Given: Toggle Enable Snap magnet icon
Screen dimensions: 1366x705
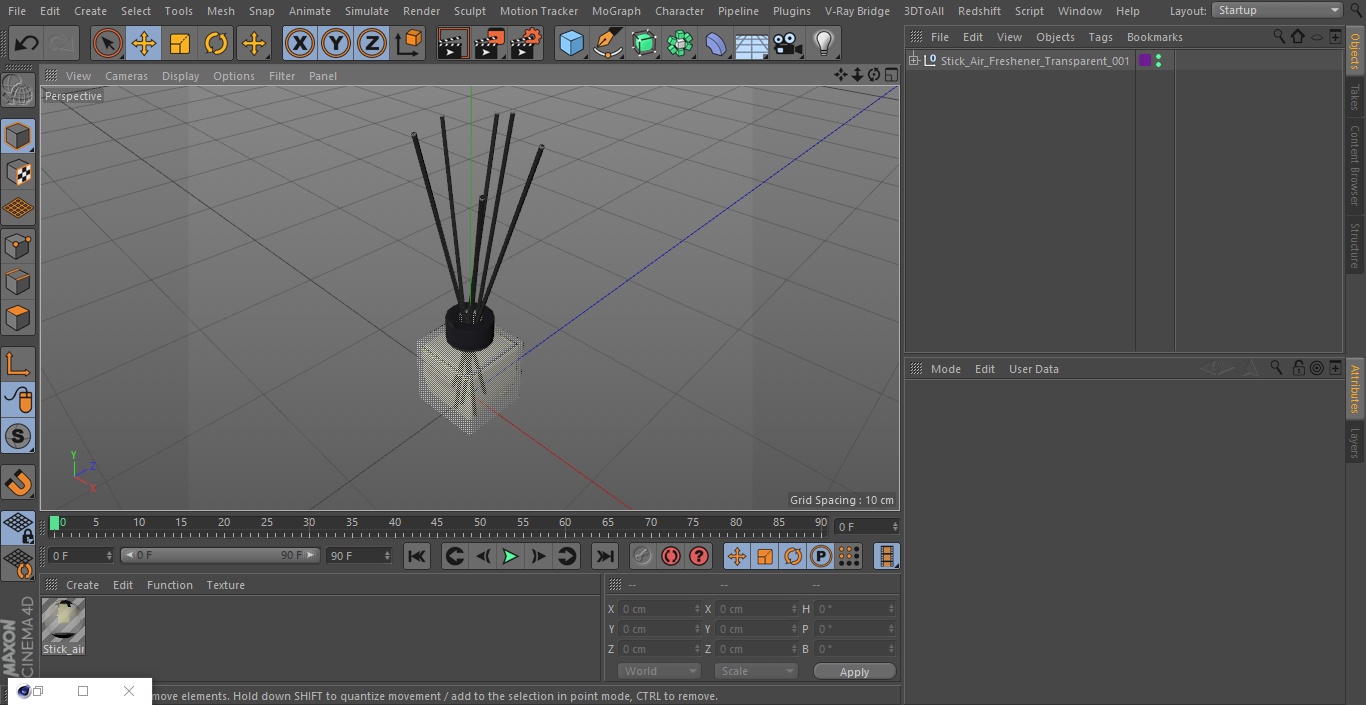Looking at the screenshot, I should (18, 483).
